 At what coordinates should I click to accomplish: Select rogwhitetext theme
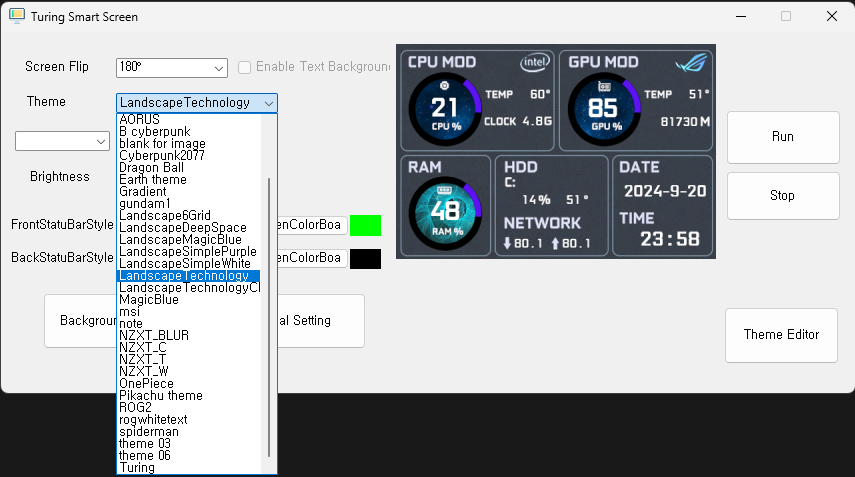pyautogui.click(x=189, y=419)
